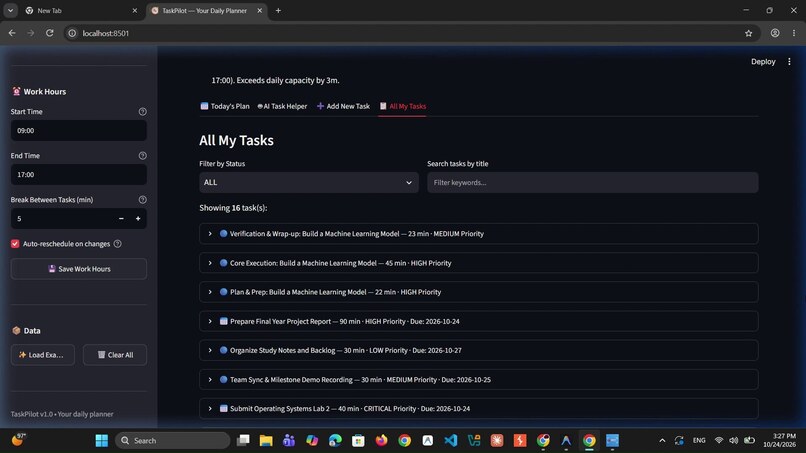The image size is (806, 453).
Task: Open the weather widget on taskbar
Action: pos(19,440)
